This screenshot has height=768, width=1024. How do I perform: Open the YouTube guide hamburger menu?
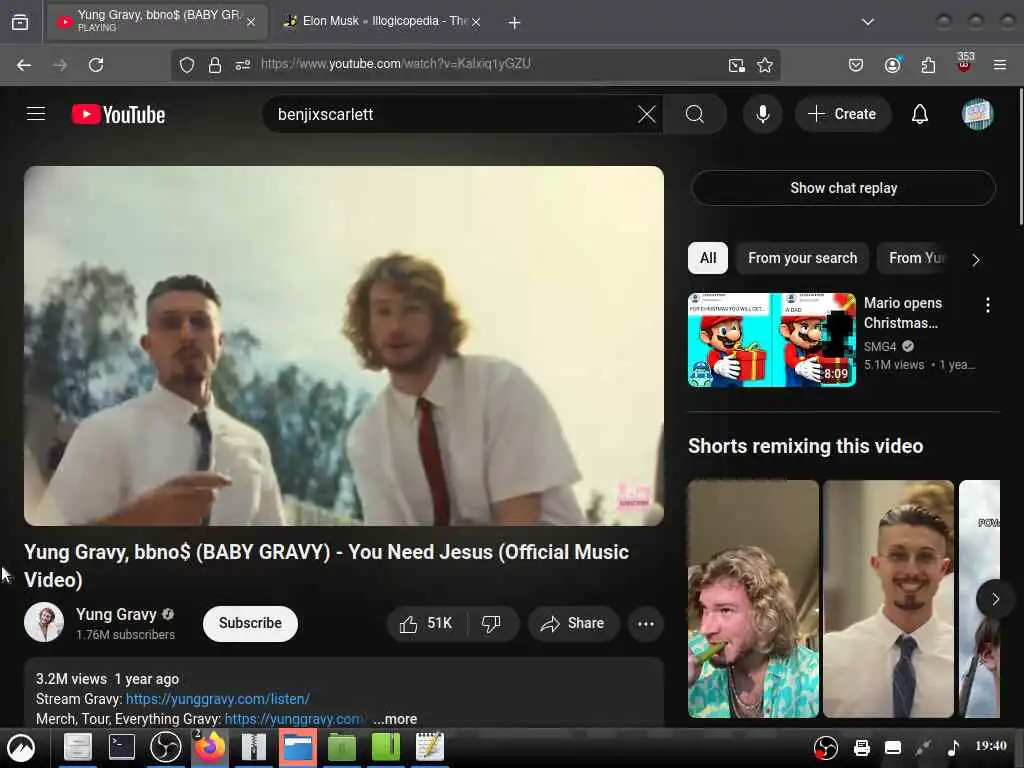36,114
